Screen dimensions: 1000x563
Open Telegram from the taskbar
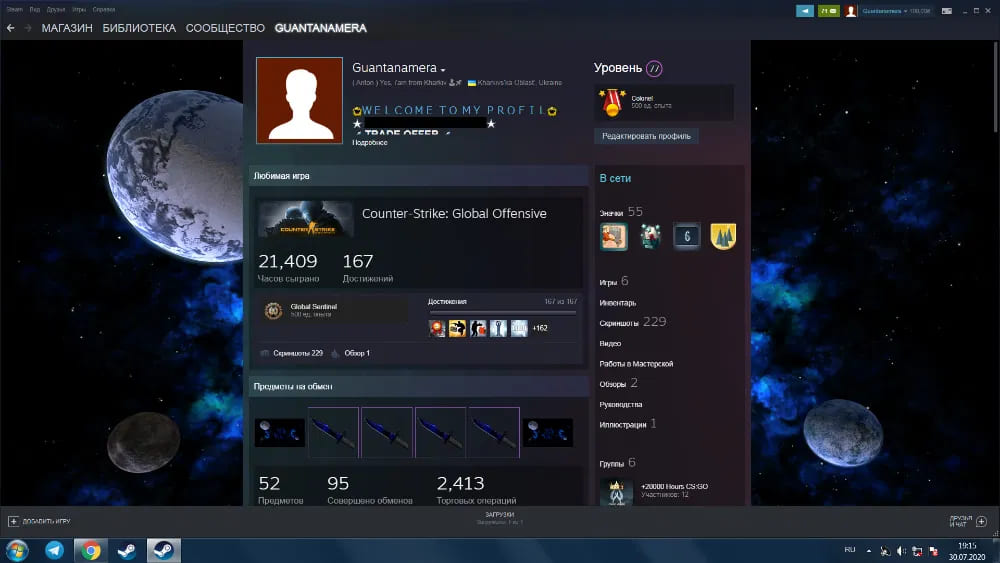(54, 550)
